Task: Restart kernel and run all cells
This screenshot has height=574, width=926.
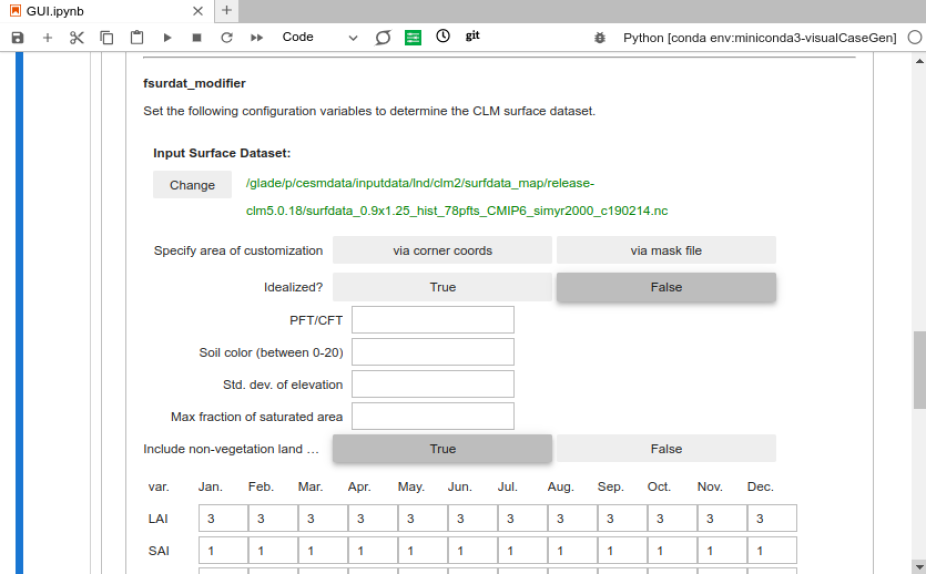Action: pos(257,37)
